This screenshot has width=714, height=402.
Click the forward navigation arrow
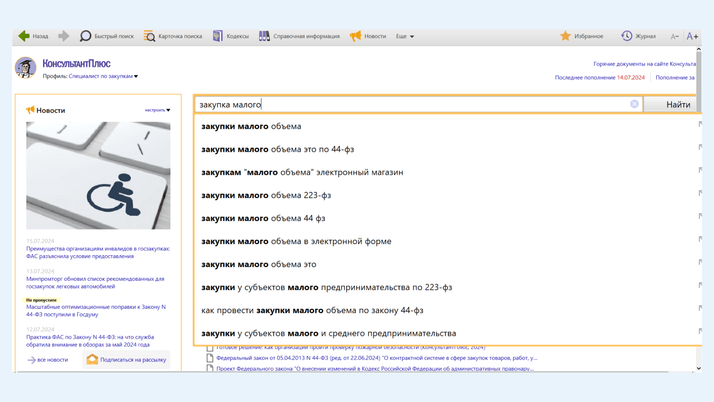63,36
